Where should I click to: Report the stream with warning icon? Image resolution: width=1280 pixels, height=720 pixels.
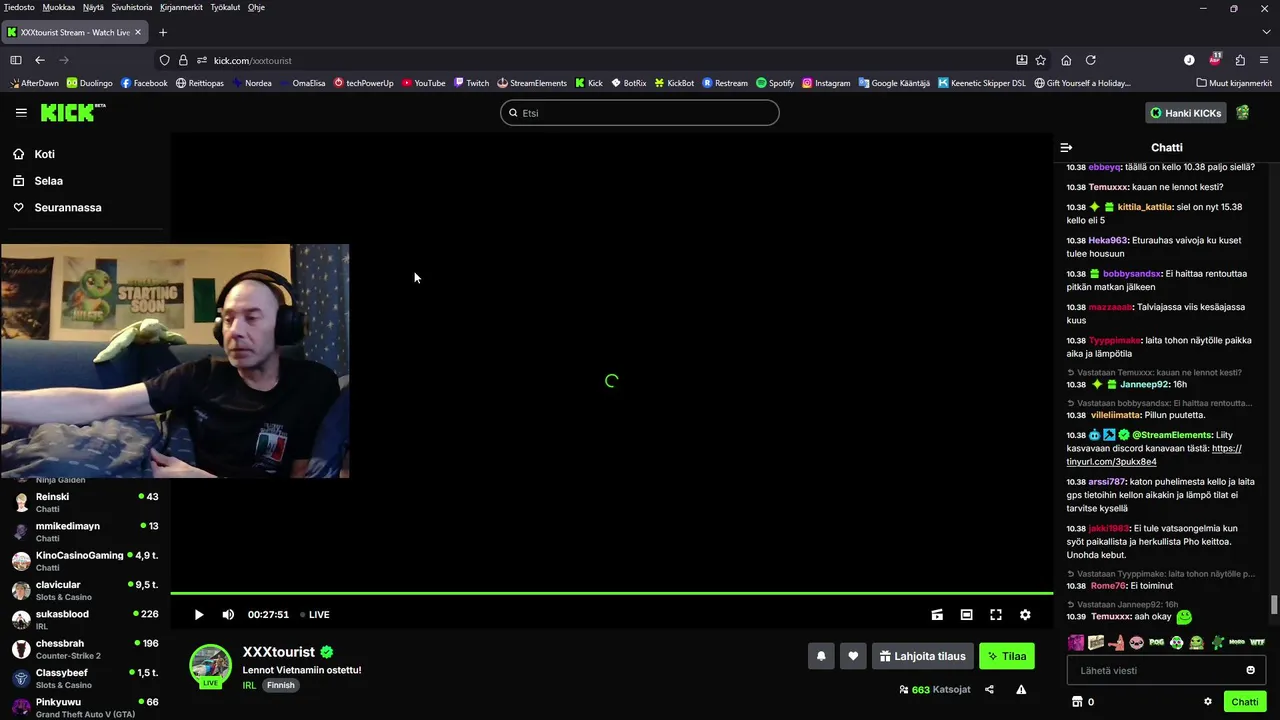pyautogui.click(x=1021, y=689)
